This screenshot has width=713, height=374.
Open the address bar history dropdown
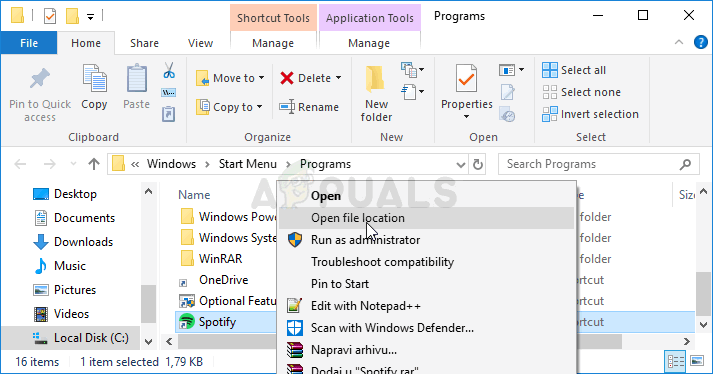(x=460, y=164)
